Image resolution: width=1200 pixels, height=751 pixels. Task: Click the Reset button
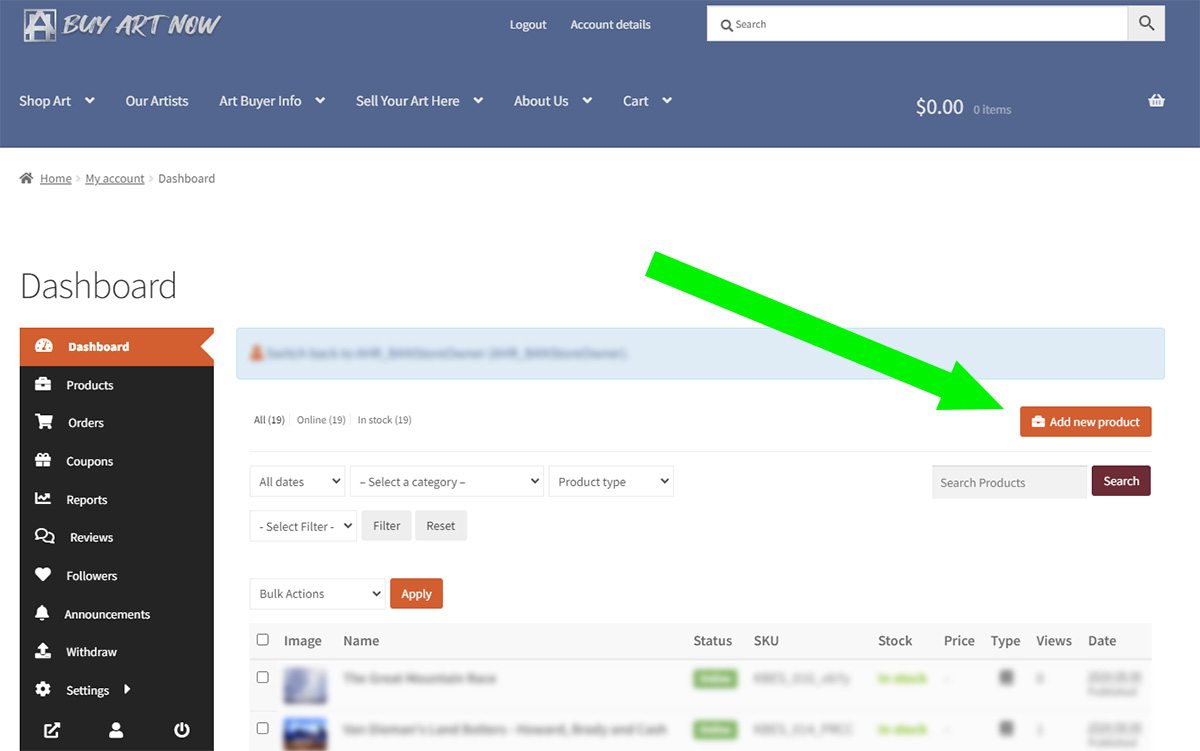click(441, 526)
